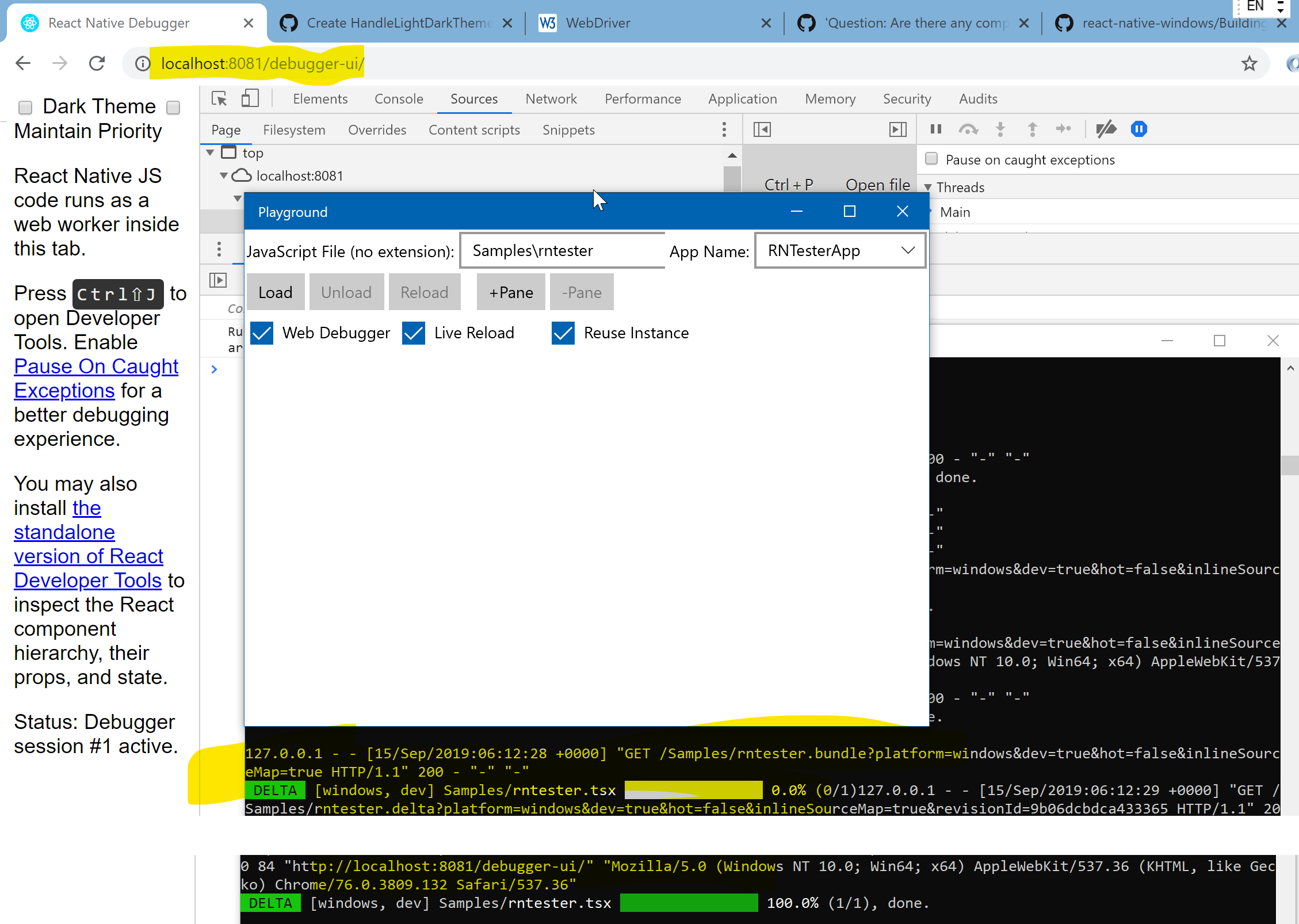Click the deactivate breakpoints icon
The width and height of the screenshot is (1299, 924).
1106,129
